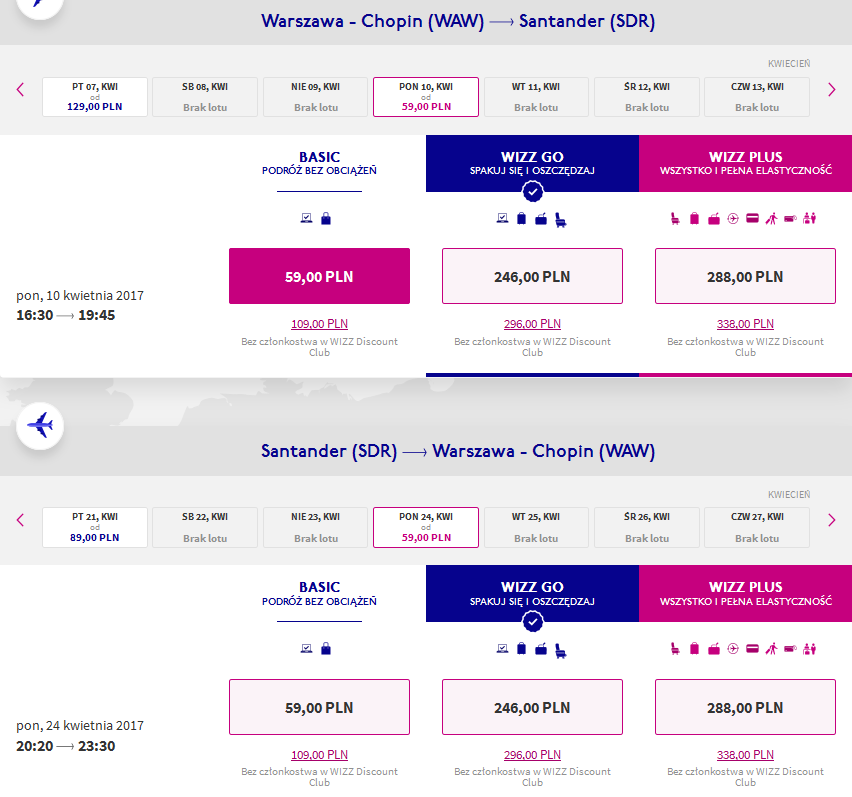The width and height of the screenshot is (852, 797).
Task: Click return BASIC column header
Action: pos(320,593)
